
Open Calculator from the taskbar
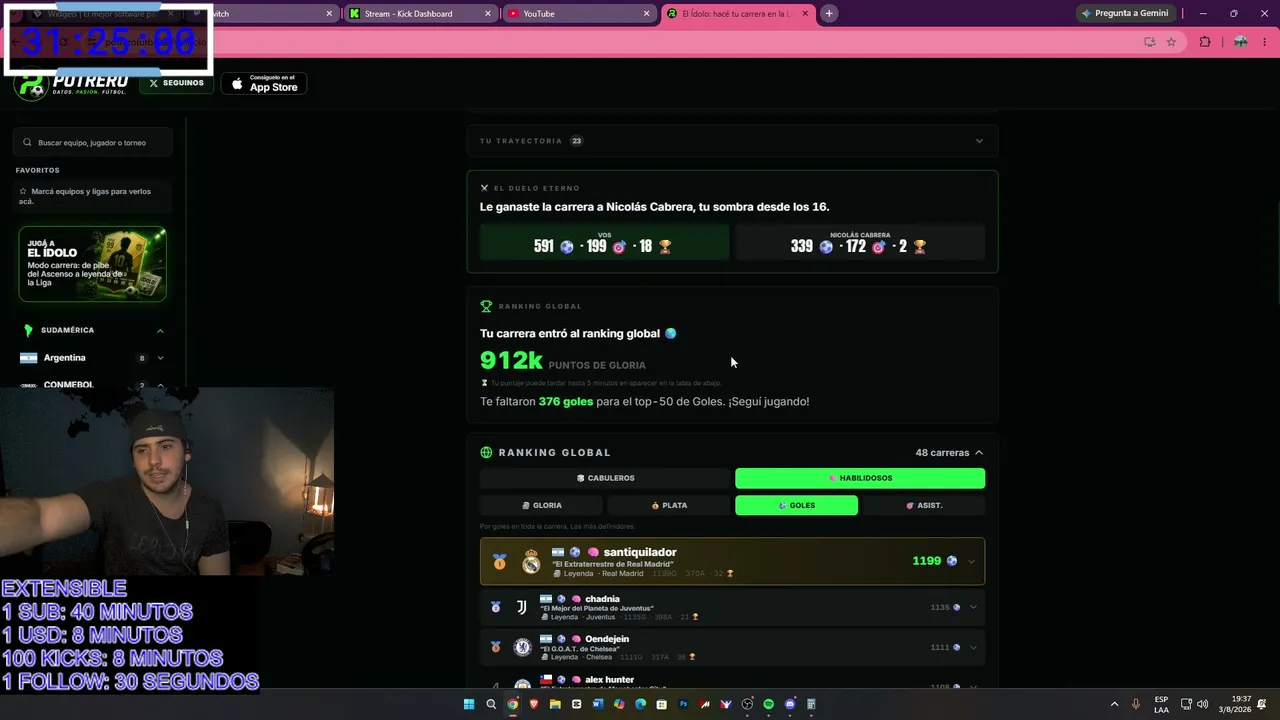(811, 704)
